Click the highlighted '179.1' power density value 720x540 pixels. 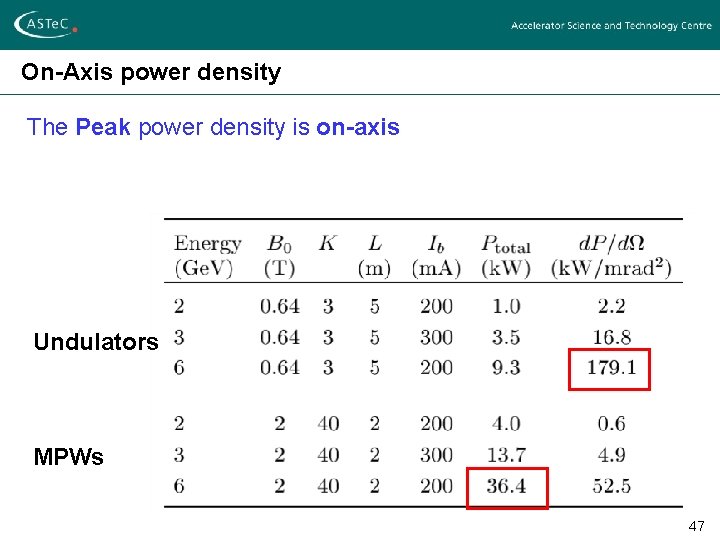coord(611,368)
